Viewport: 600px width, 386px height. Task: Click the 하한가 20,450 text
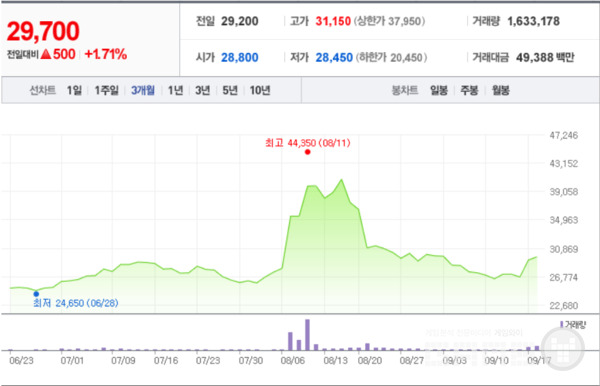click(x=391, y=57)
